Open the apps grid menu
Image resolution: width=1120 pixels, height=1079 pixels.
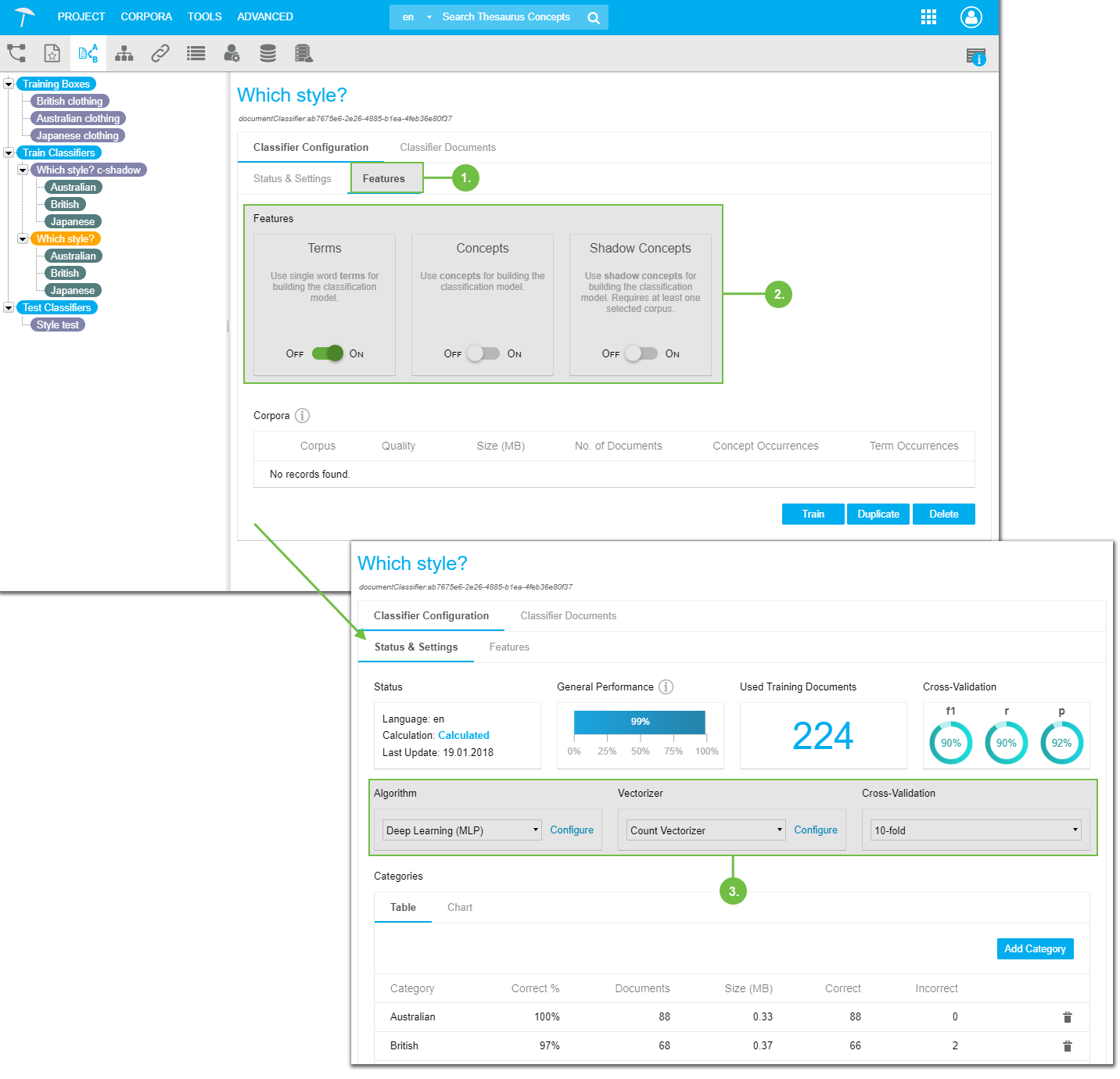click(928, 17)
